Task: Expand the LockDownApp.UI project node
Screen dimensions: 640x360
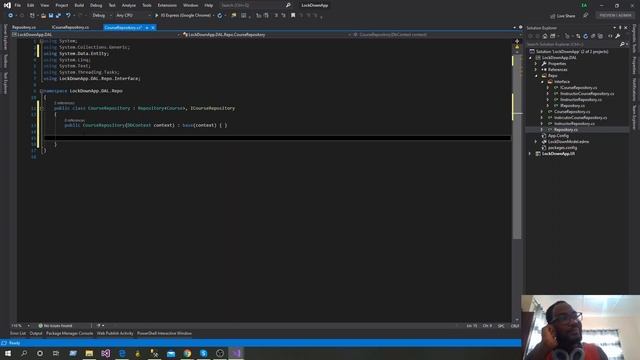Action: [531, 154]
